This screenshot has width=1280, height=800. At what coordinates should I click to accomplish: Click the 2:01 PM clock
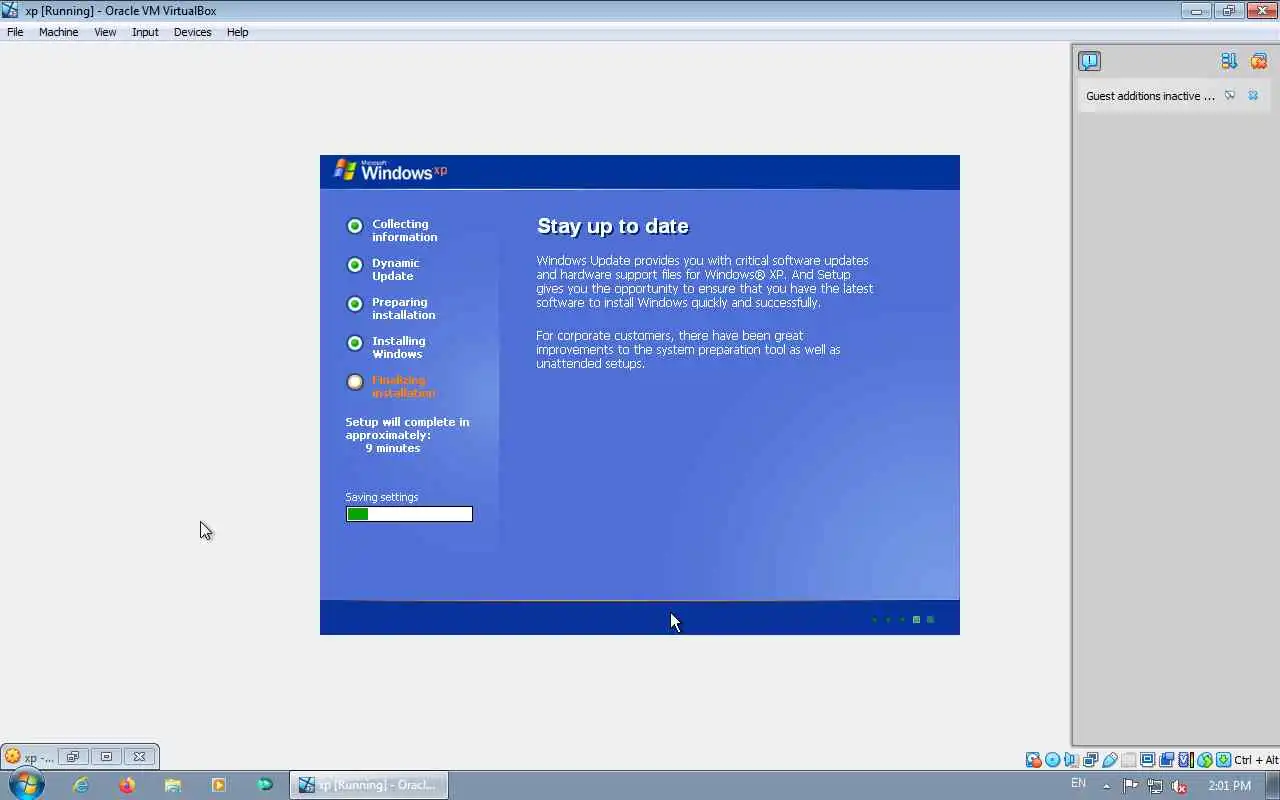click(x=1230, y=786)
